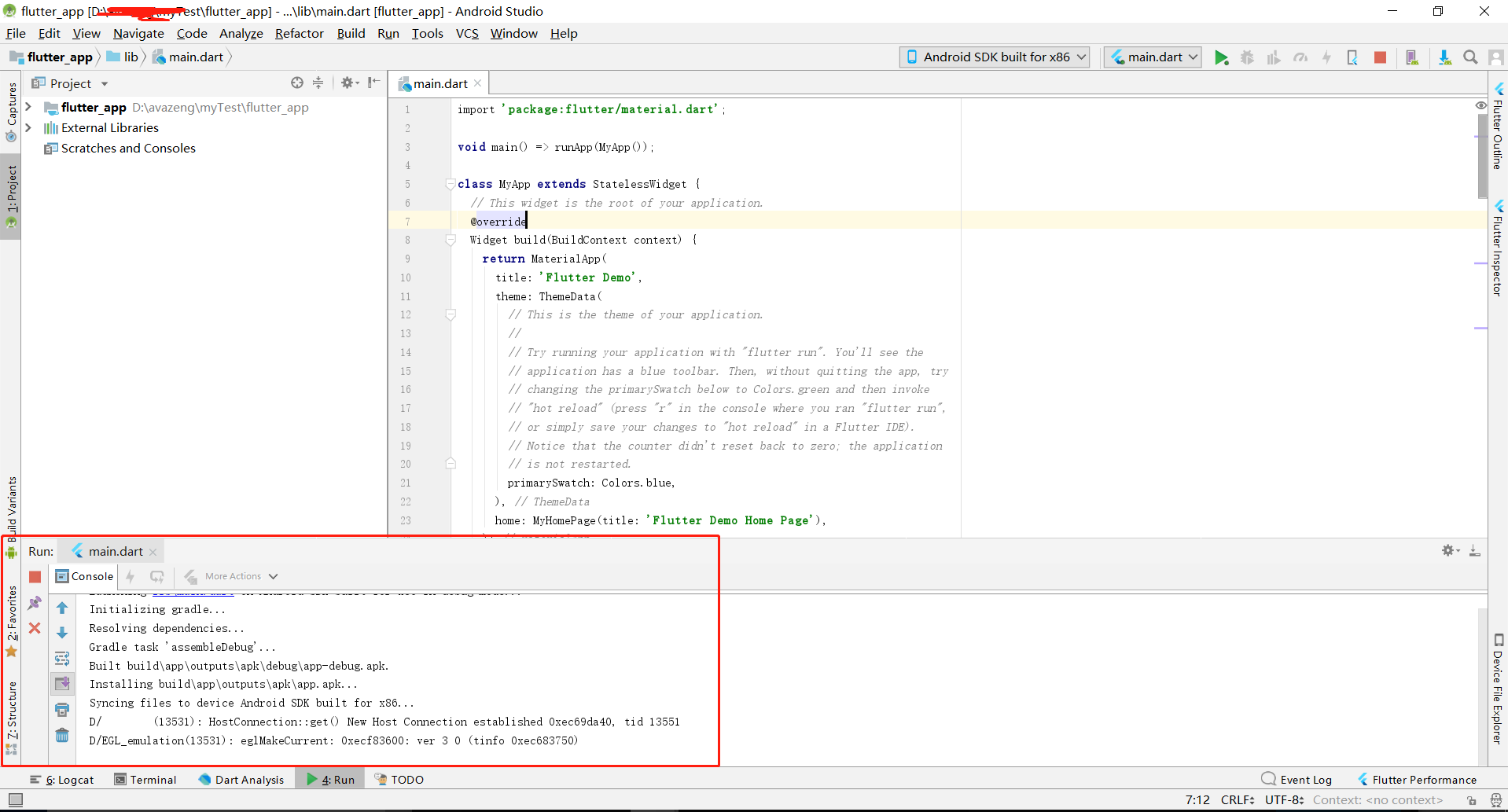Click the Console tab in Run panel
Screen dimensions: 1508x812
coord(85,576)
